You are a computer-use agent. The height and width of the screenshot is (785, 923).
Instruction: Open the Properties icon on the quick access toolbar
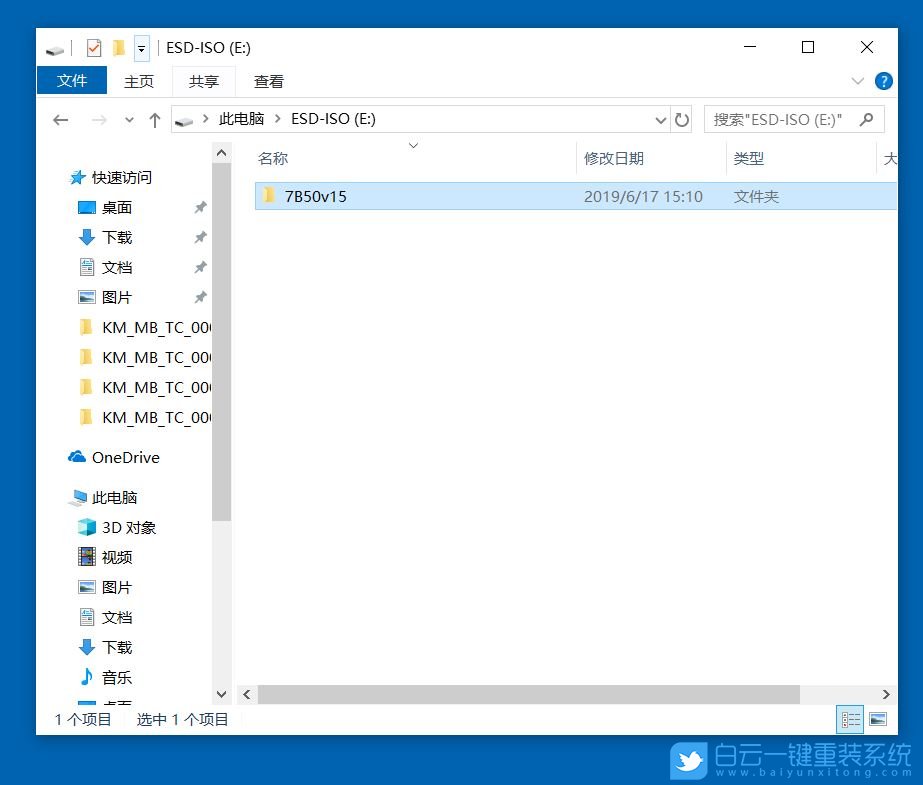(x=95, y=47)
